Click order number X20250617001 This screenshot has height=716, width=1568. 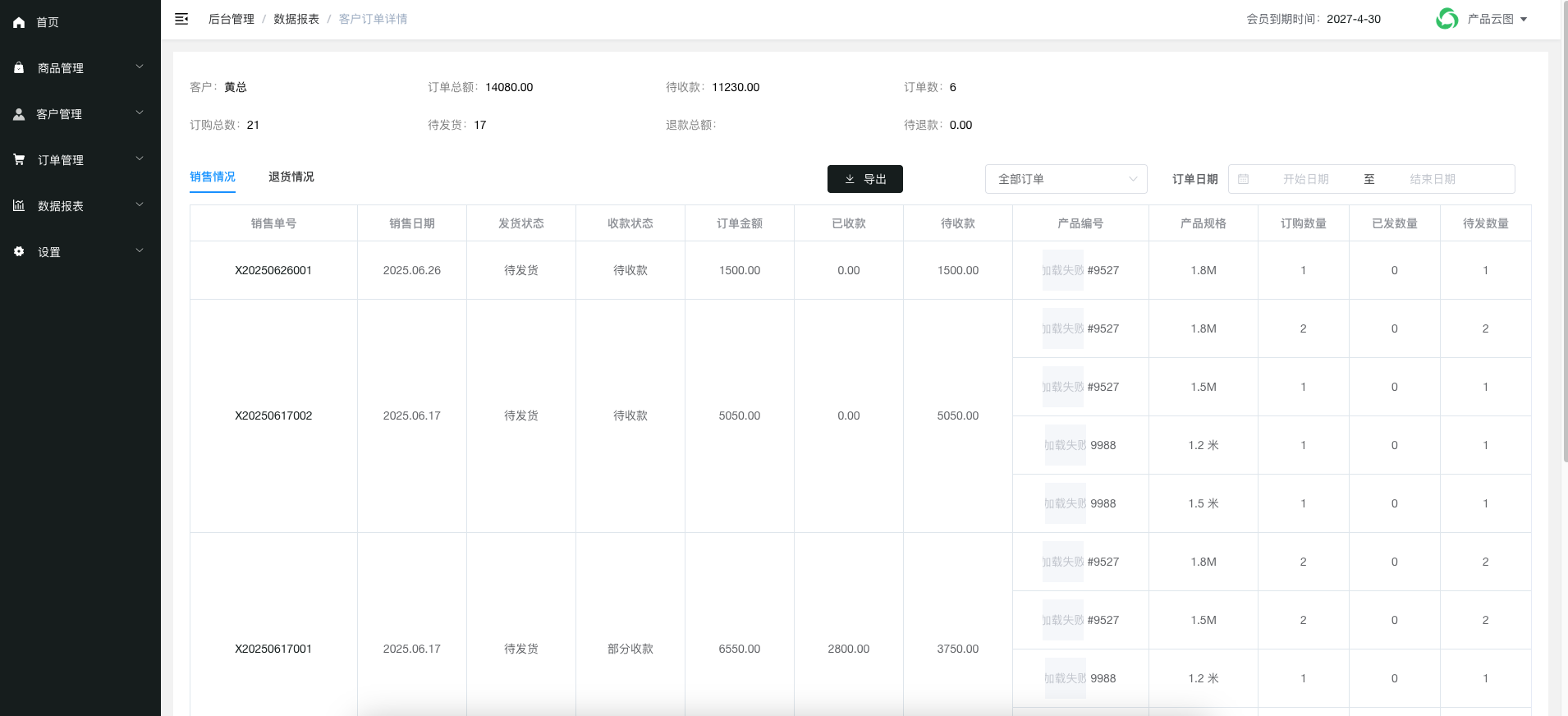(273, 649)
